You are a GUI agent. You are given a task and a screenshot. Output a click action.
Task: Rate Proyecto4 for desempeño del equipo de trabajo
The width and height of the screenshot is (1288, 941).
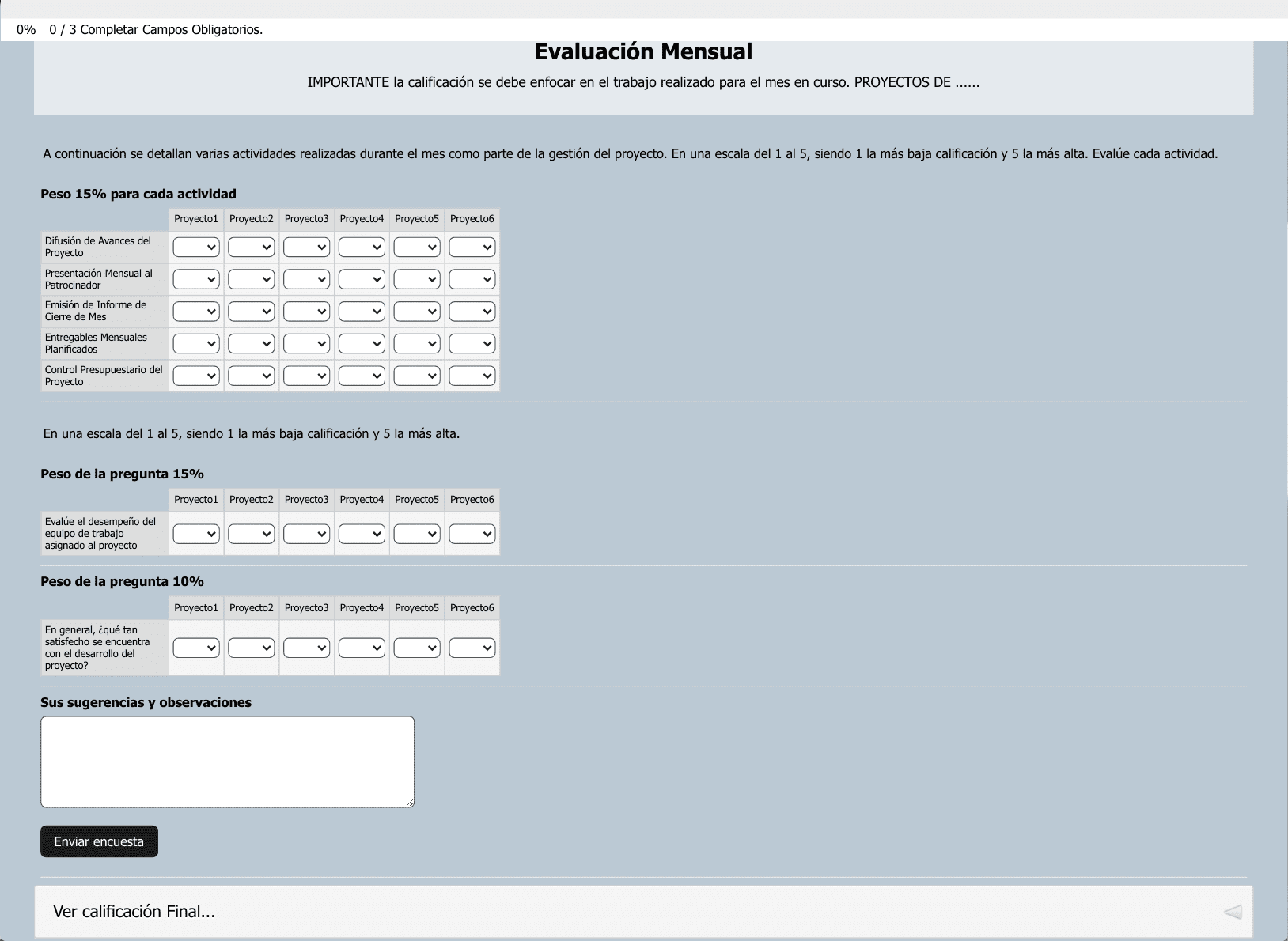(362, 534)
